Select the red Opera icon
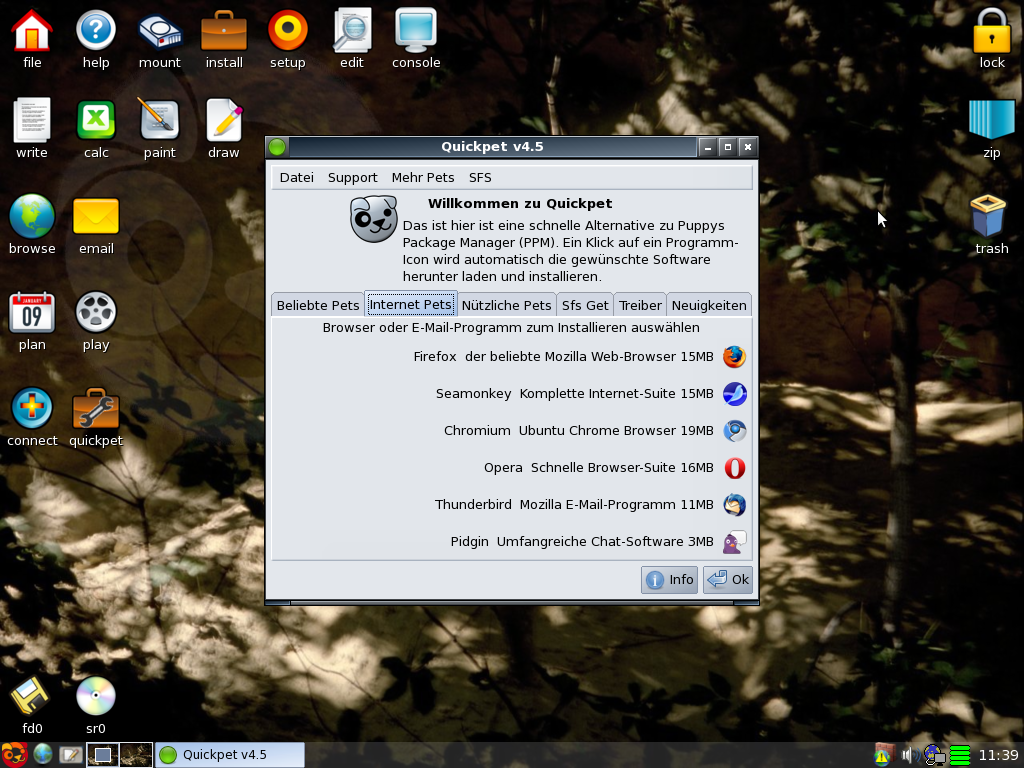The width and height of the screenshot is (1024, 768). click(734, 468)
